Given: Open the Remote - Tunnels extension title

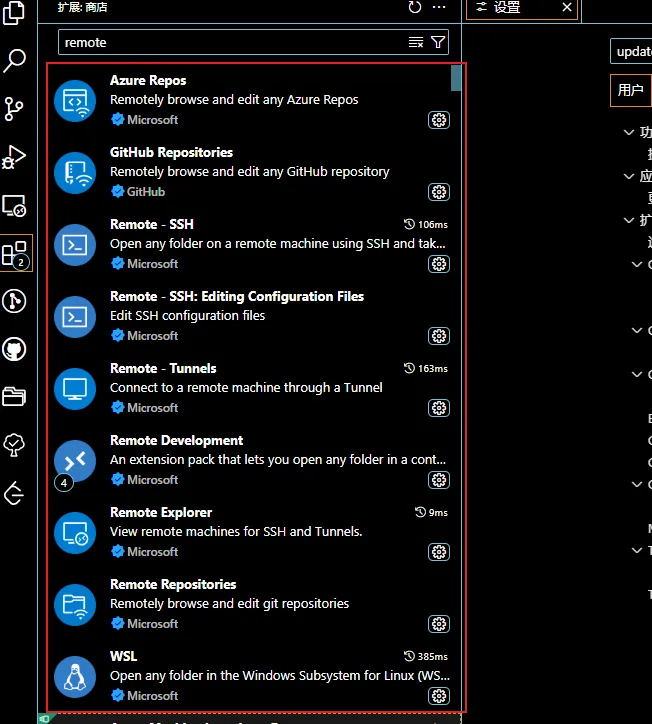Looking at the screenshot, I should point(163,368).
